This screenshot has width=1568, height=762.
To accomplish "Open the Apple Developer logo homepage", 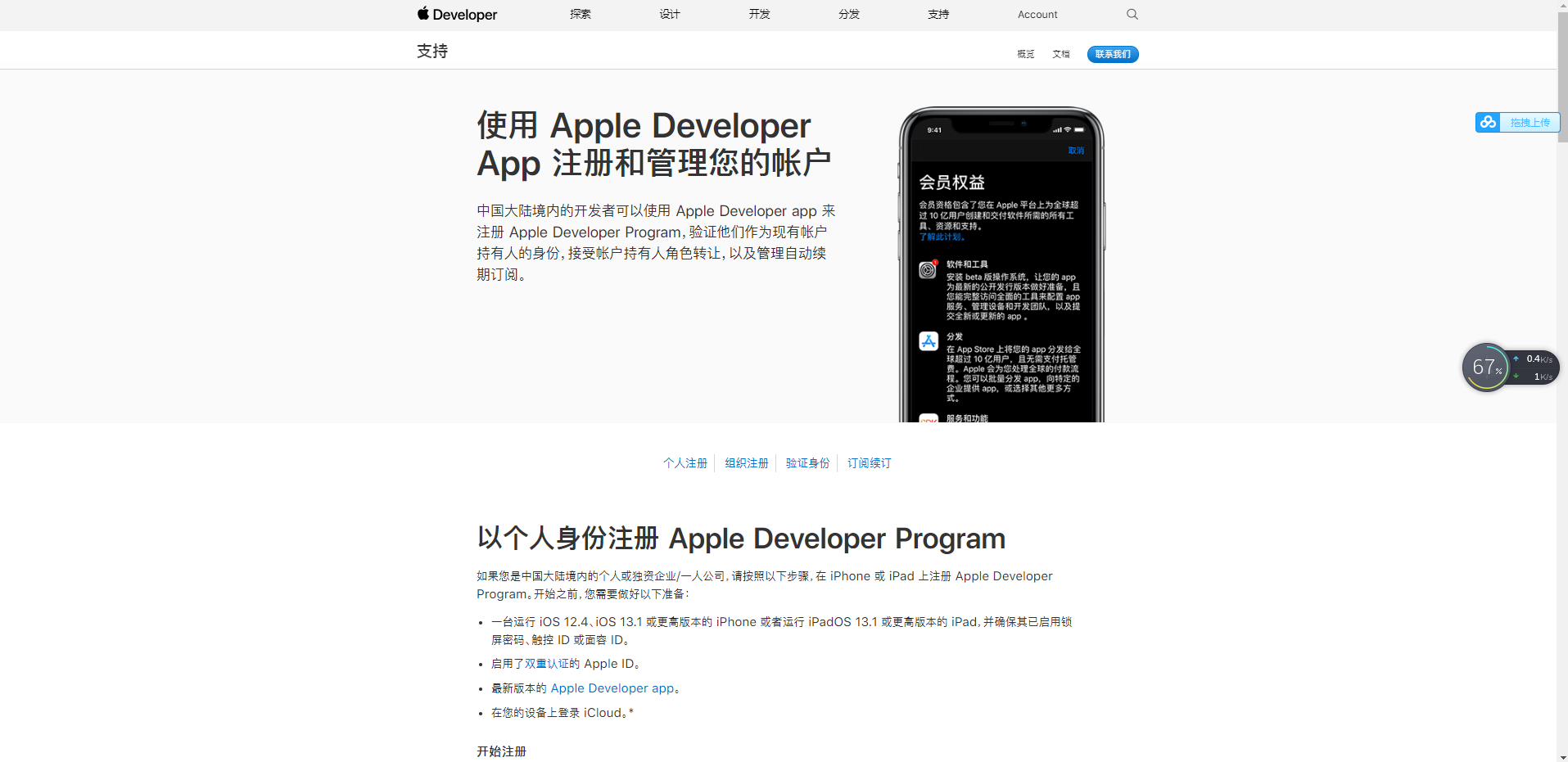I will (457, 14).
